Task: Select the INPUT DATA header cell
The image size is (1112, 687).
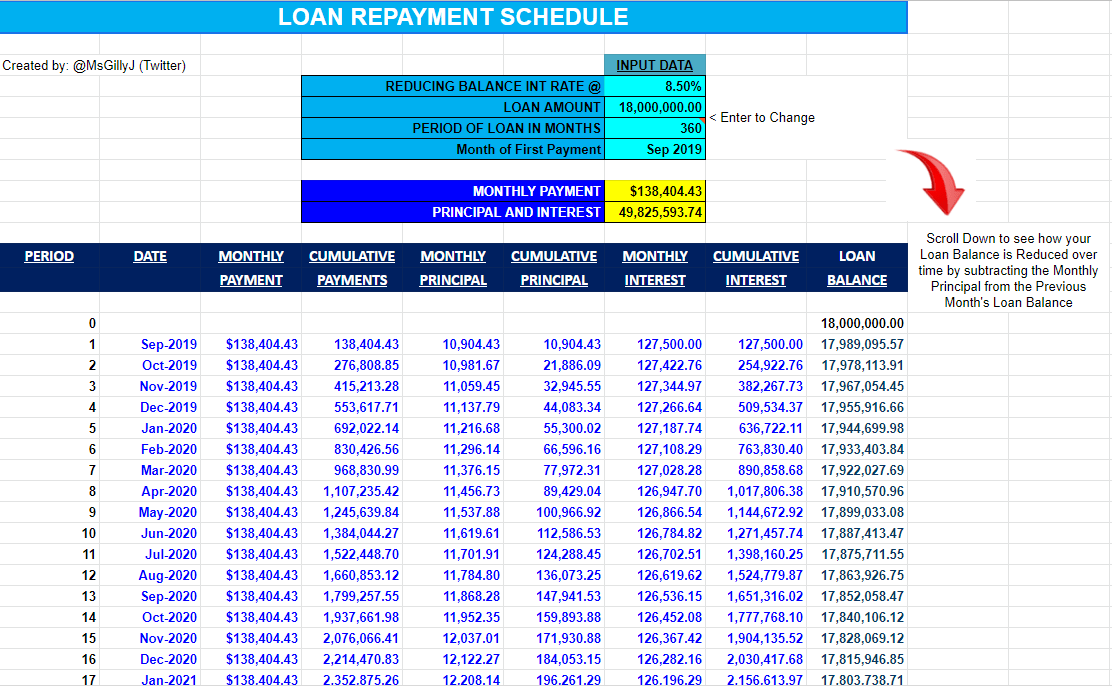Action: pyautogui.click(x=654, y=65)
